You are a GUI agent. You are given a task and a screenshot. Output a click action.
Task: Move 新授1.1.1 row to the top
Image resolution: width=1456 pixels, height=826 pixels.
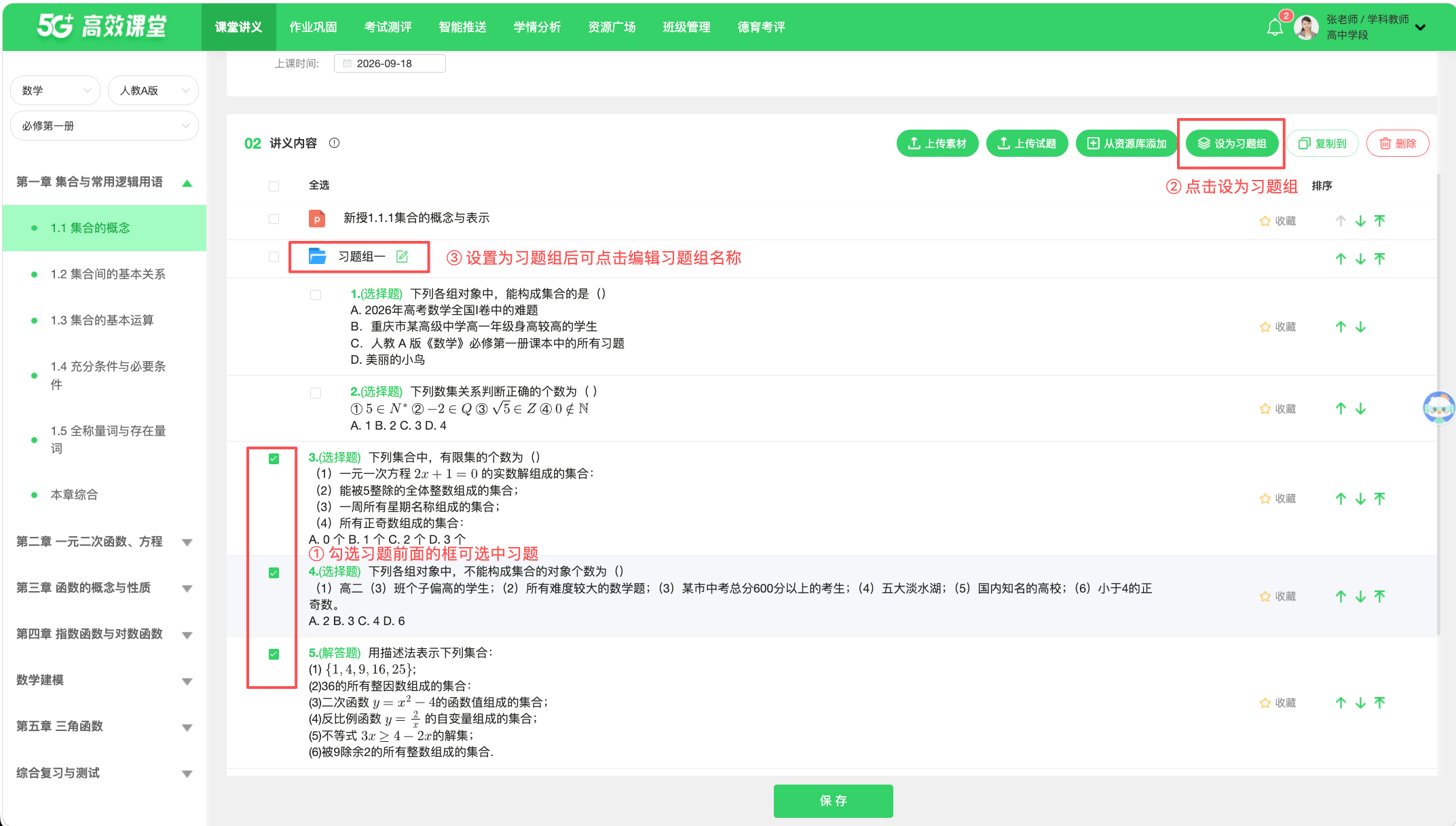tap(1379, 221)
